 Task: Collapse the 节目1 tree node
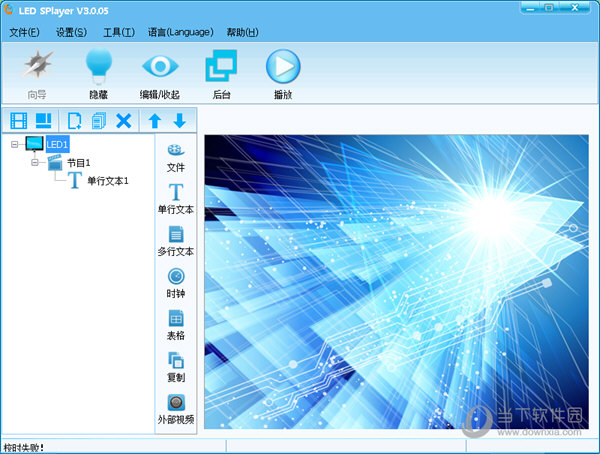click(x=35, y=162)
